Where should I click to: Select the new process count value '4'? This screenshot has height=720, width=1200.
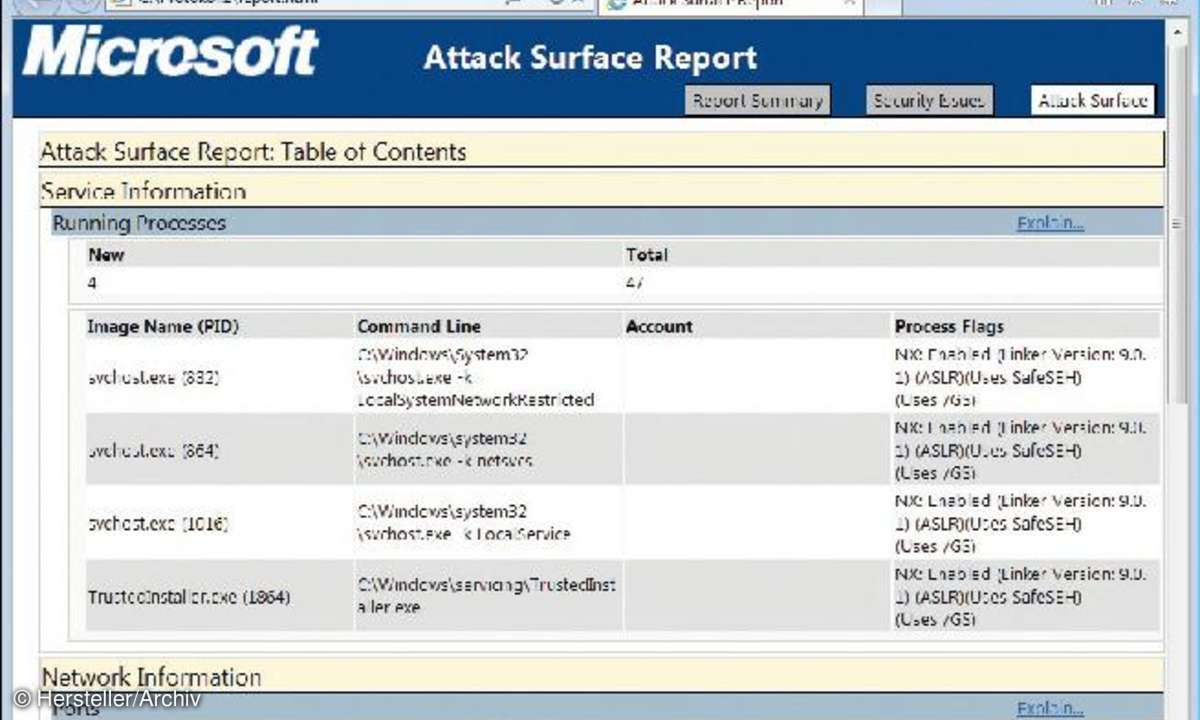(92, 283)
